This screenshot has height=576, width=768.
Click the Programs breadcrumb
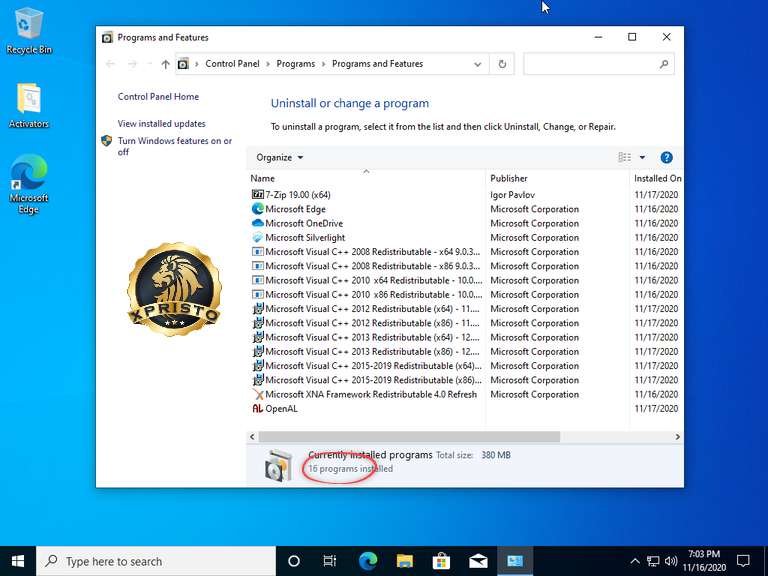click(x=295, y=64)
